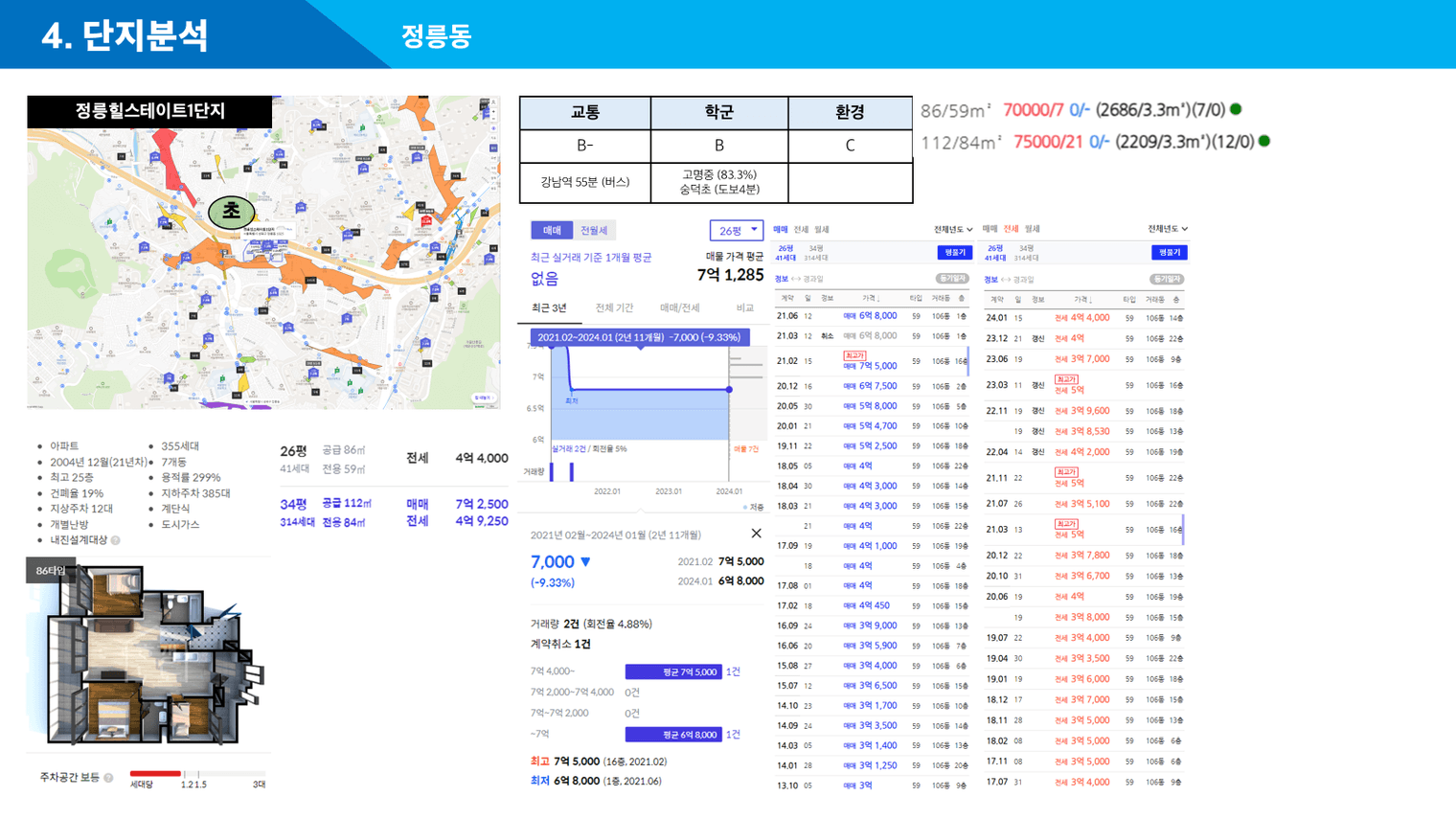Select 매매 tab in the right transaction list
1456x819 pixels.
990,229
